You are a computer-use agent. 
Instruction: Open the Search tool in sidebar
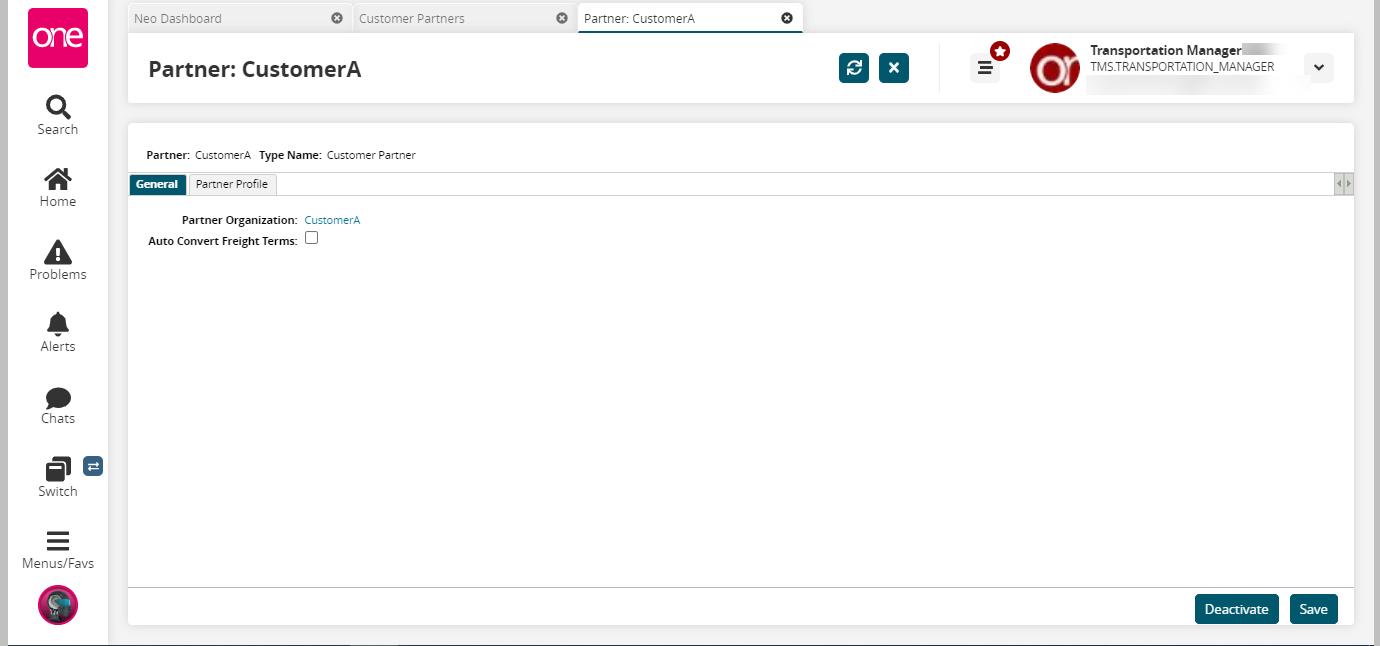58,116
